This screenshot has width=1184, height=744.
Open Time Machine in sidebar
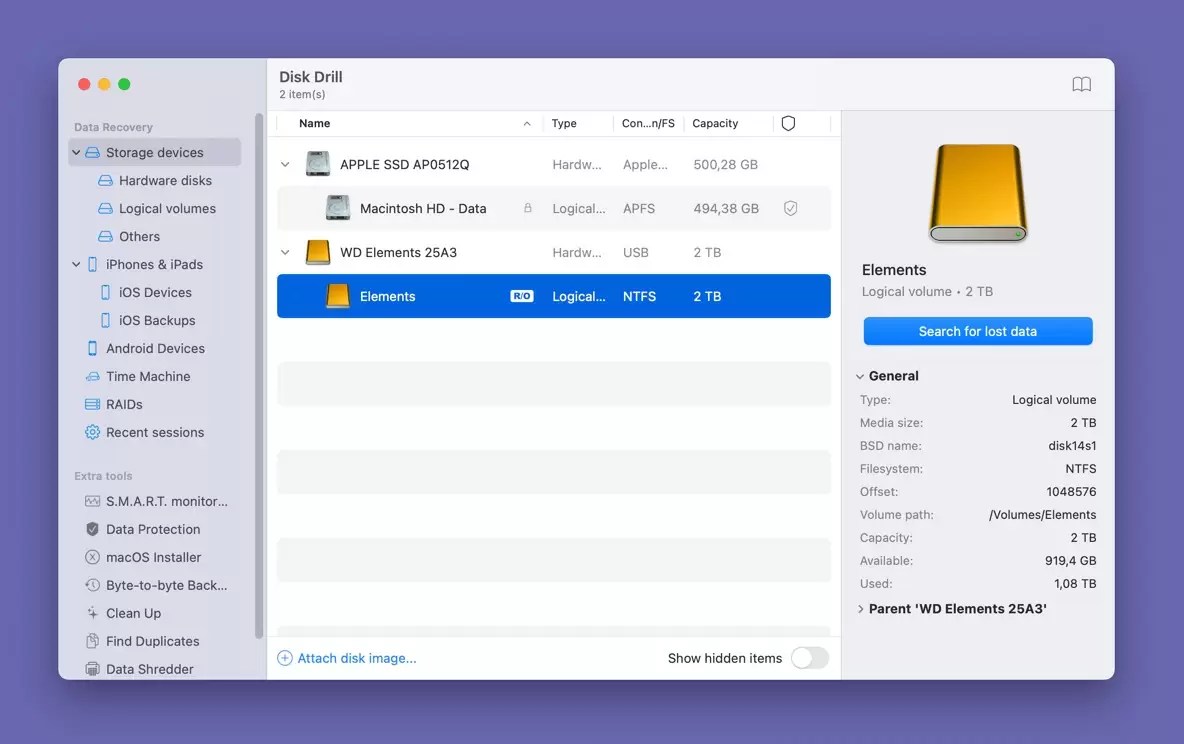pyautogui.click(x=148, y=376)
